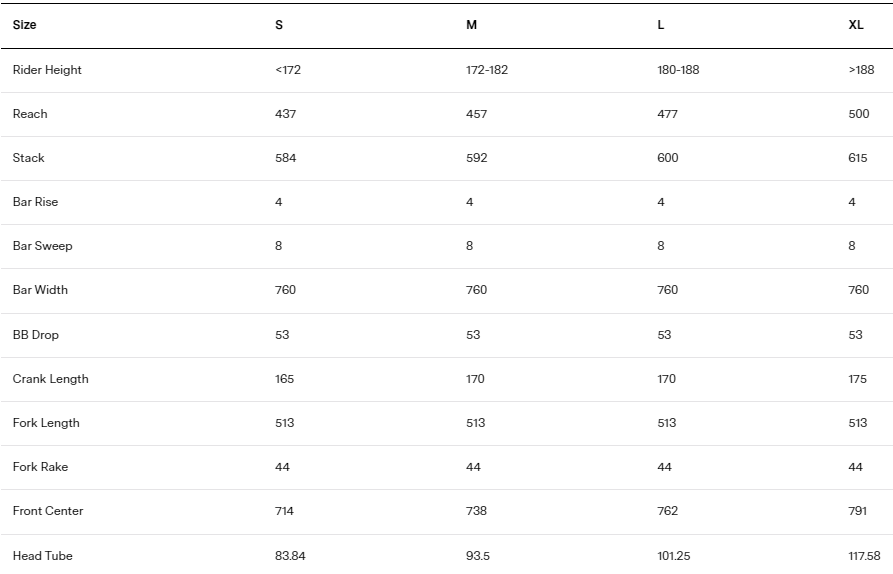
Task: Click the Bar Sweep row label
Action: coord(43,246)
